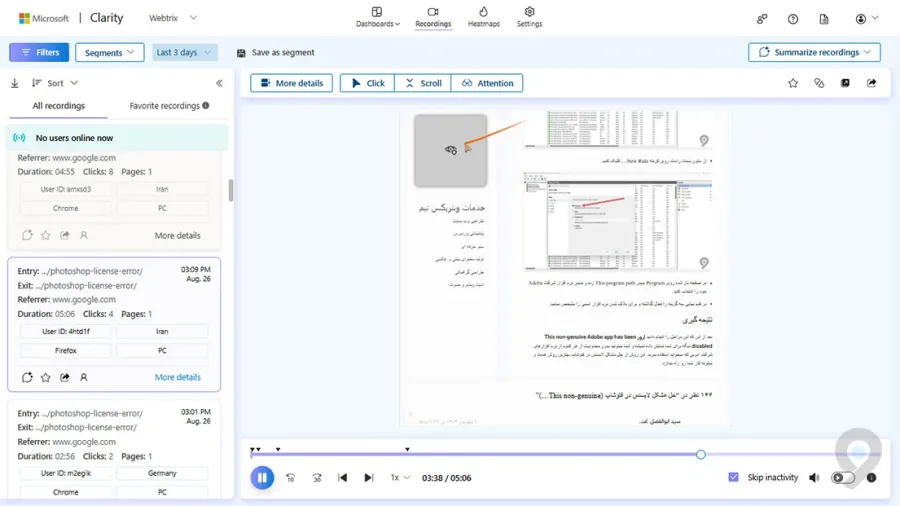900x506 pixels.
Task: Open the Dashboards menu
Action: coord(377,17)
